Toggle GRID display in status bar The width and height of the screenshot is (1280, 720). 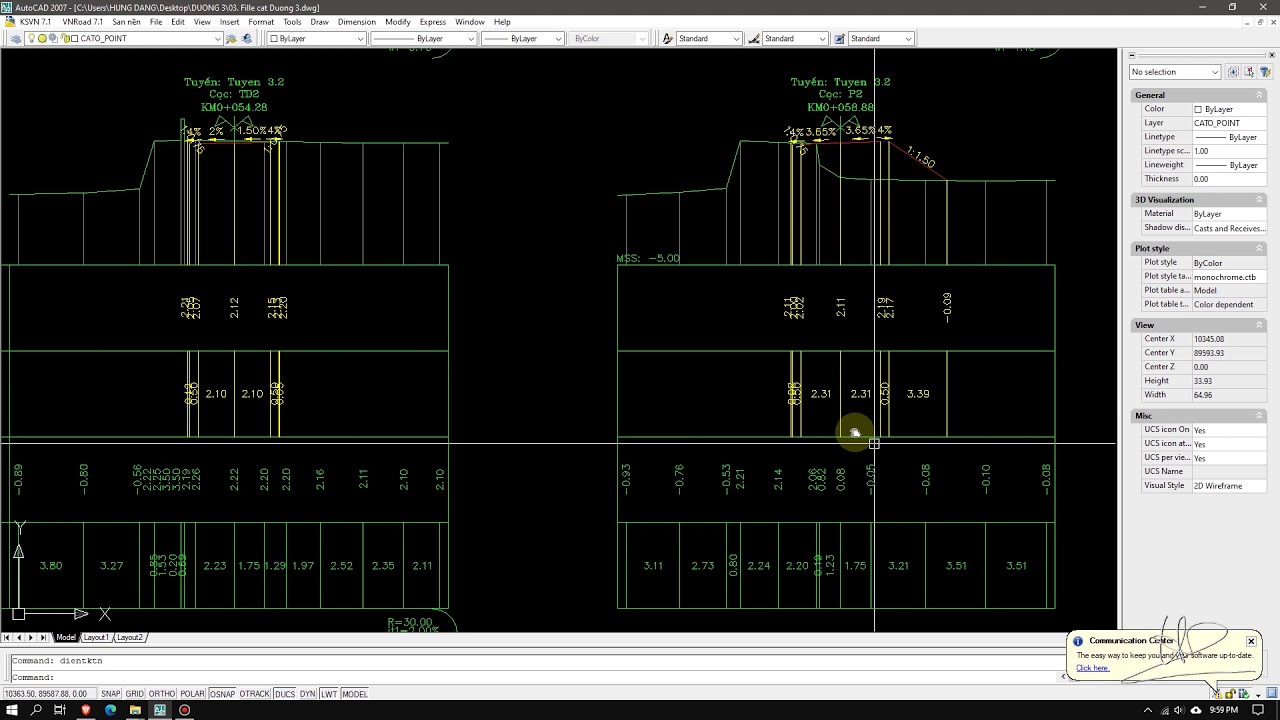pyautogui.click(x=134, y=694)
